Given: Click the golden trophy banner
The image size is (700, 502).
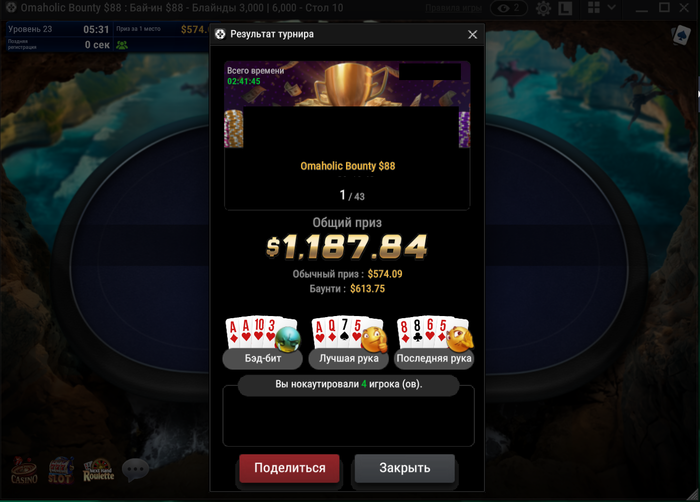Looking at the screenshot, I should click(347, 84).
